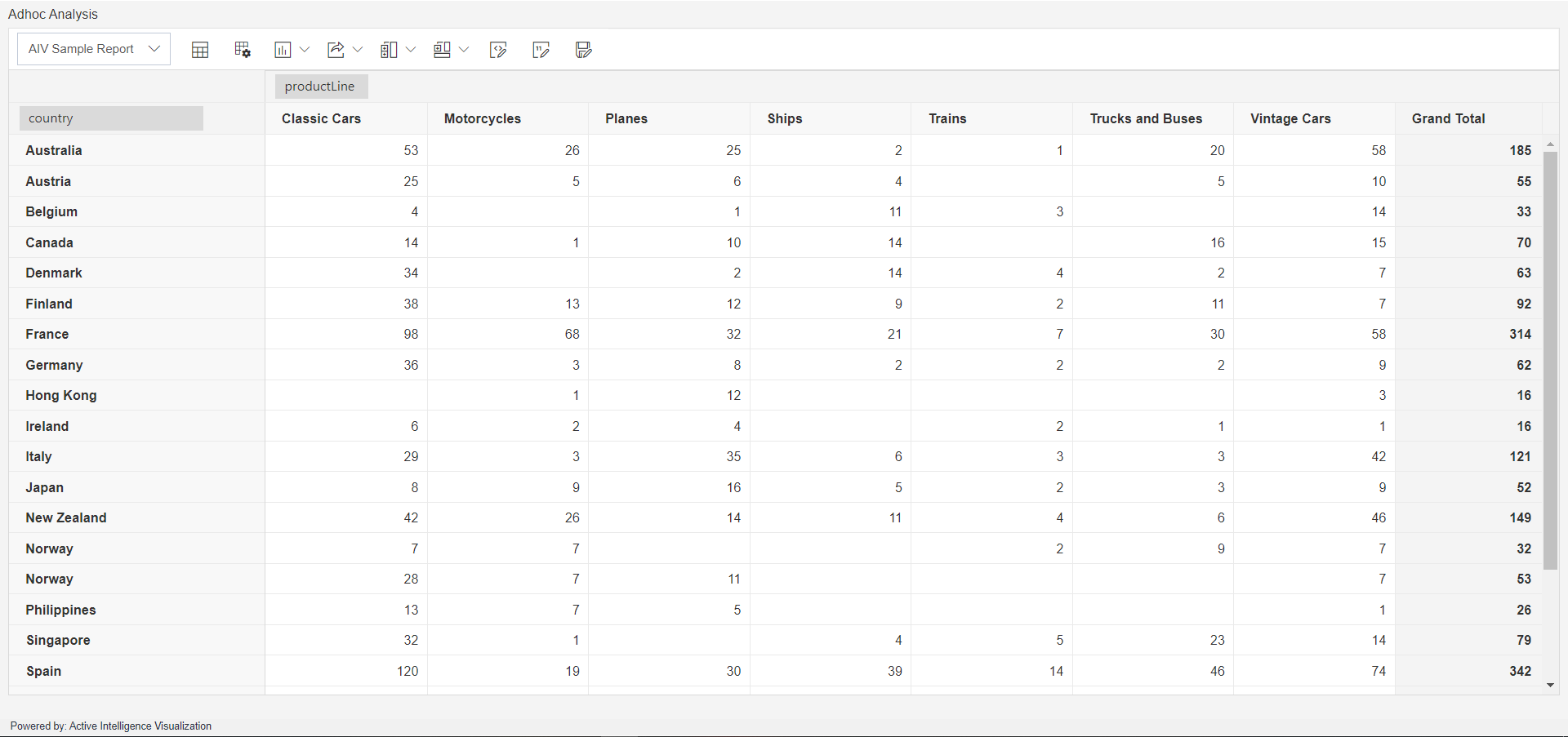The width and height of the screenshot is (1568, 737).
Task: Click New Zealand Vintage Cars value 46
Action: click(x=1379, y=518)
